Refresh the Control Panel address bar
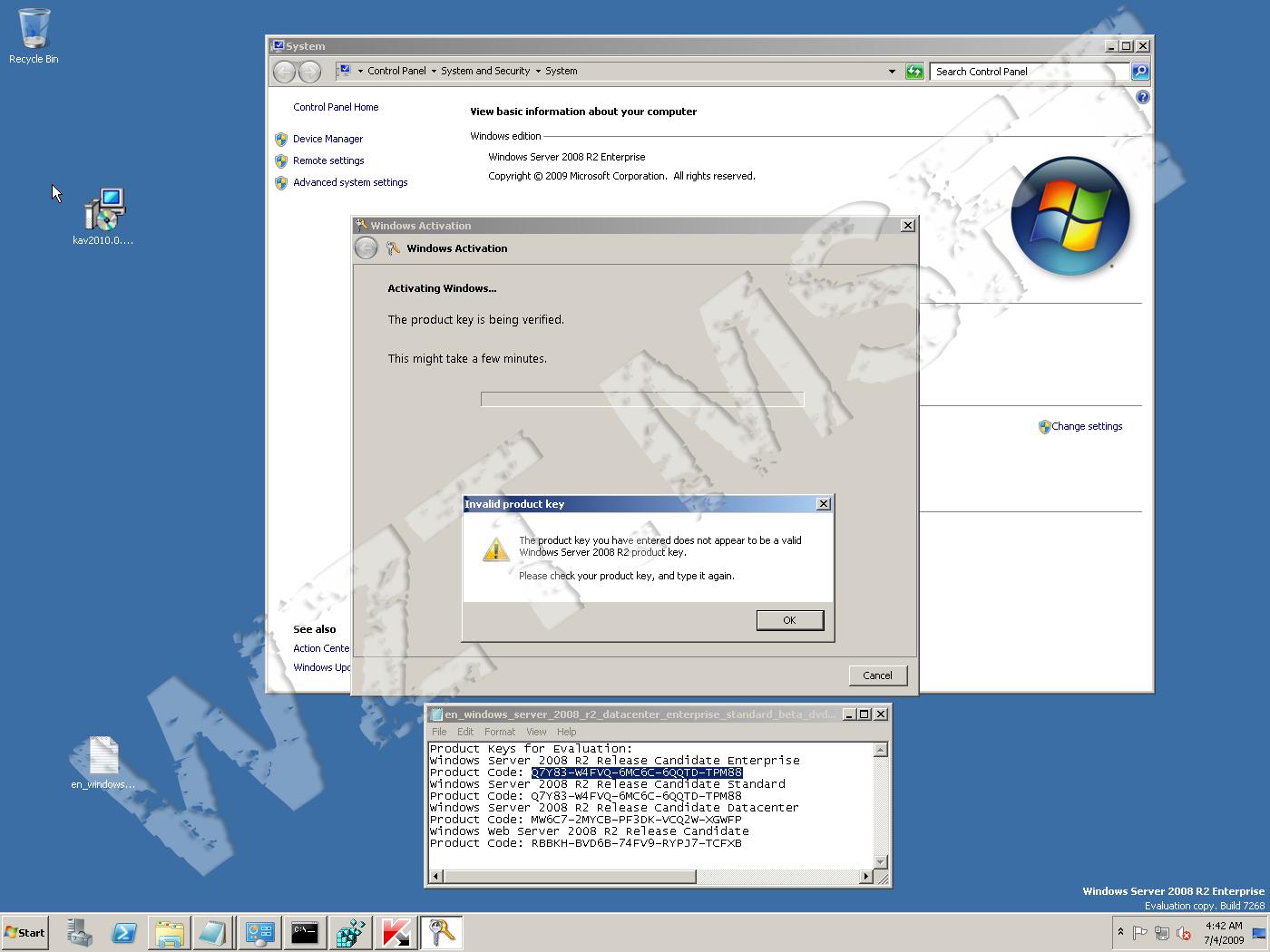Image resolution: width=1270 pixels, height=952 pixels. pyautogui.click(x=914, y=72)
